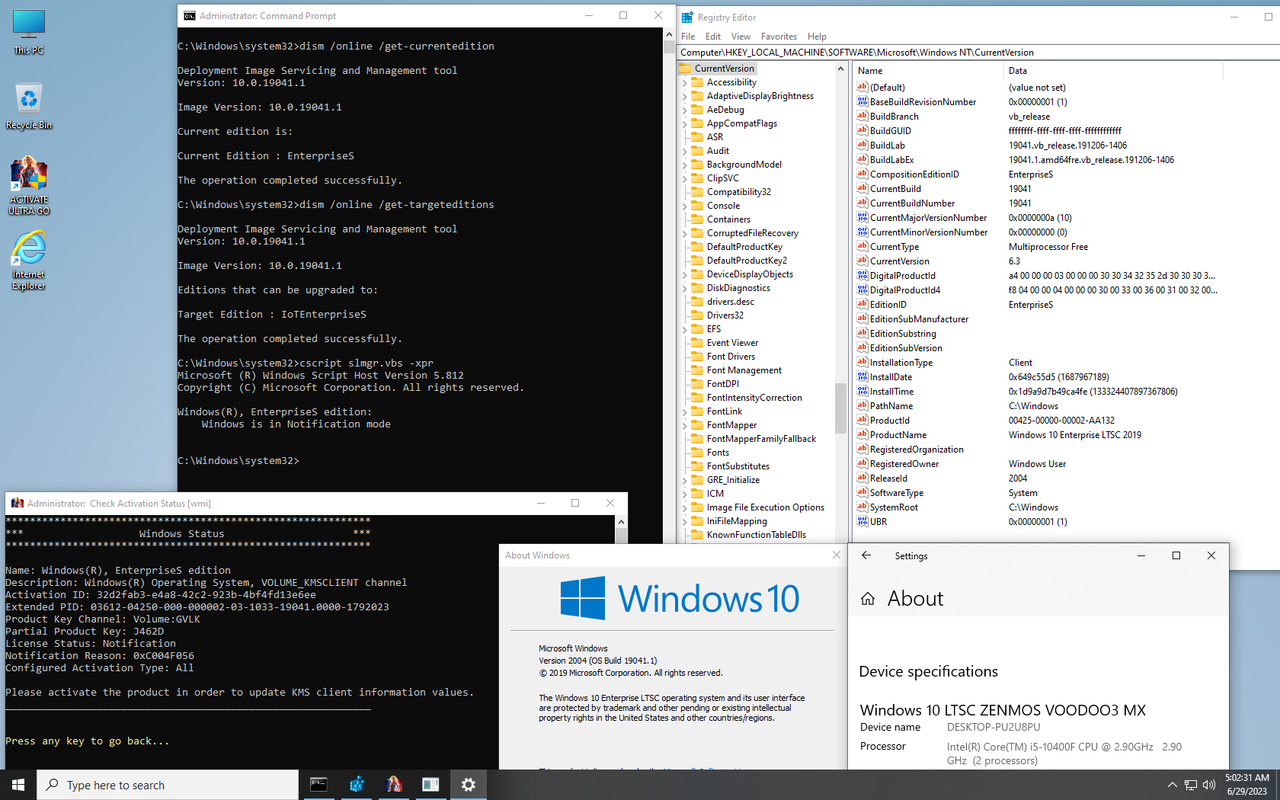Click the string icon beside ProductName value
The image size is (1280, 800).
tap(862, 435)
